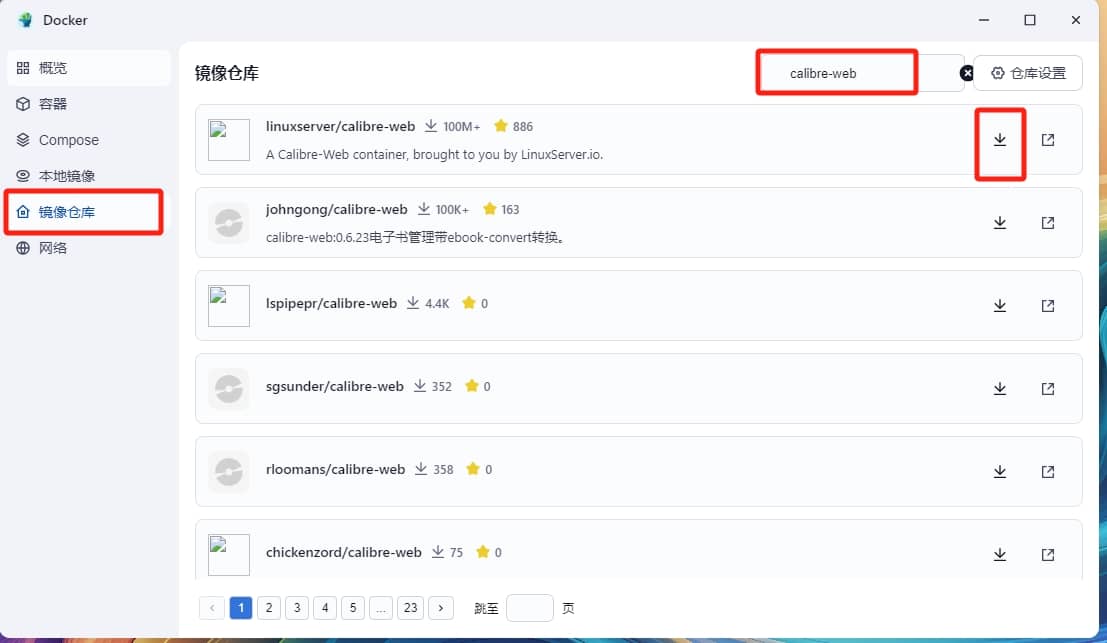The height and width of the screenshot is (643, 1107).
Task: Download the sgsunder/calibre-web image
Action: 1000,389
